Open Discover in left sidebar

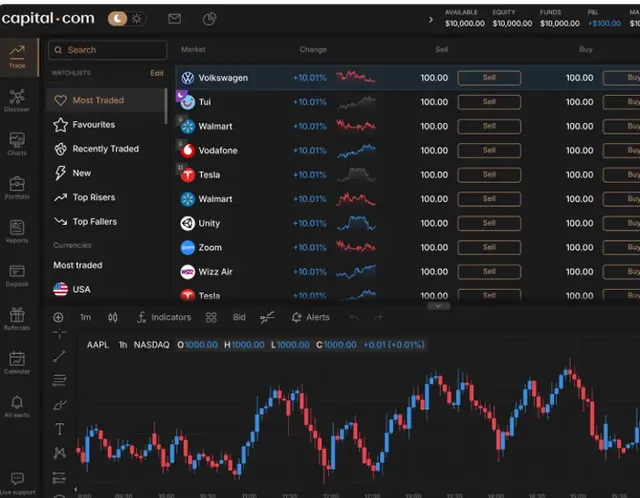click(17, 100)
